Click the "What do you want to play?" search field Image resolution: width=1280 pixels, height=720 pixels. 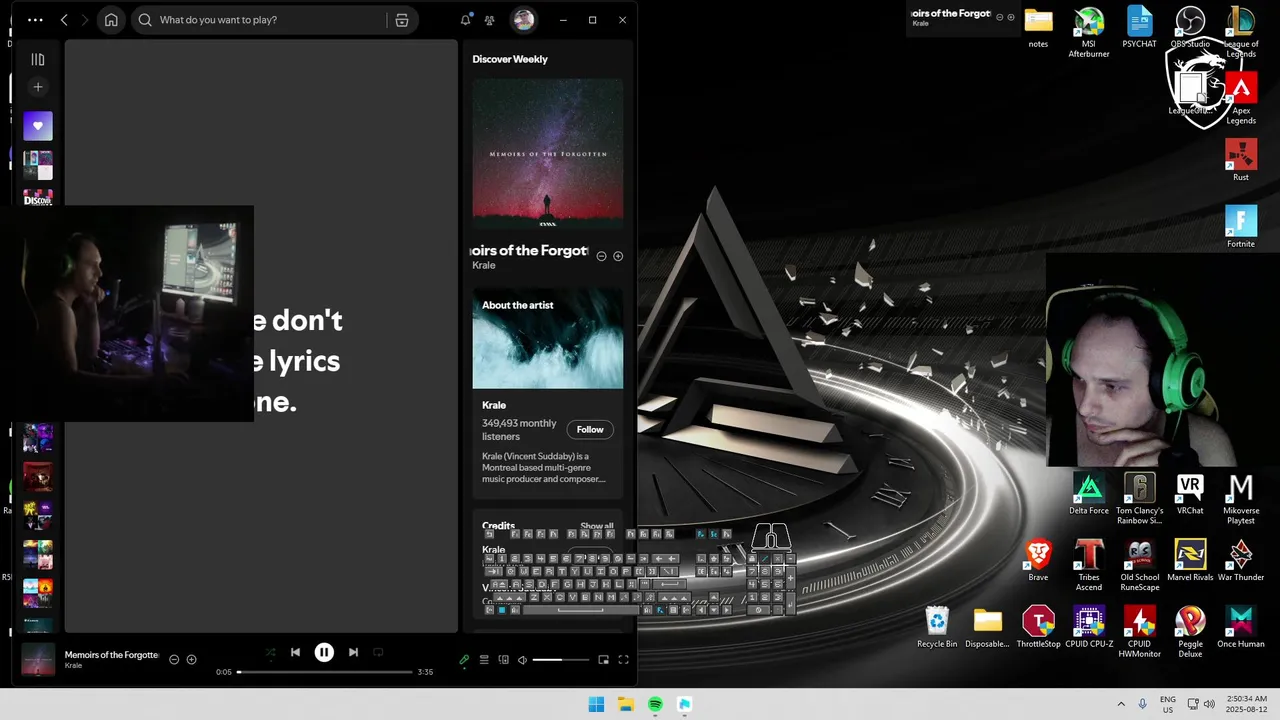(x=260, y=20)
